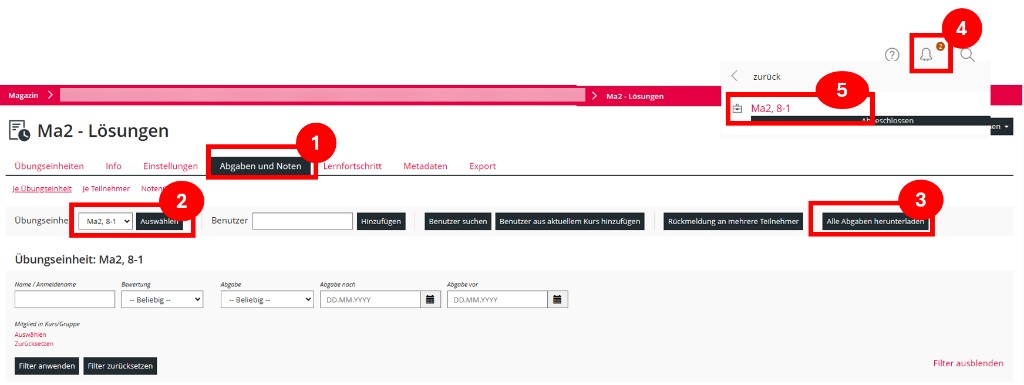Open the Bewertung Beliebig dropdown
1024x385 pixels.
pos(162,300)
